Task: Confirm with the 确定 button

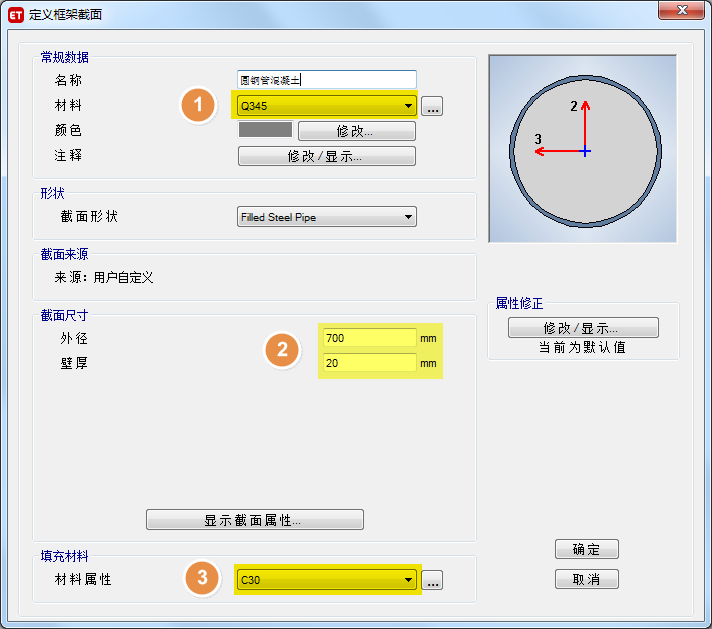Action: (587, 549)
